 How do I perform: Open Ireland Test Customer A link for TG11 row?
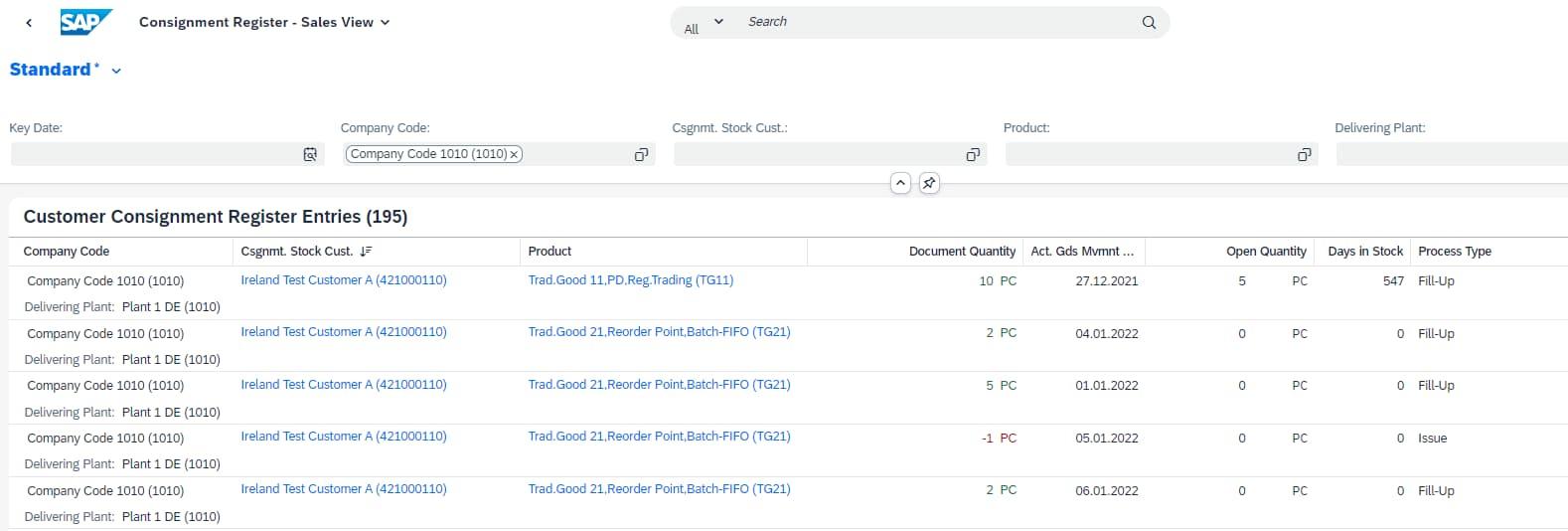pyautogui.click(x=344, y=280)
